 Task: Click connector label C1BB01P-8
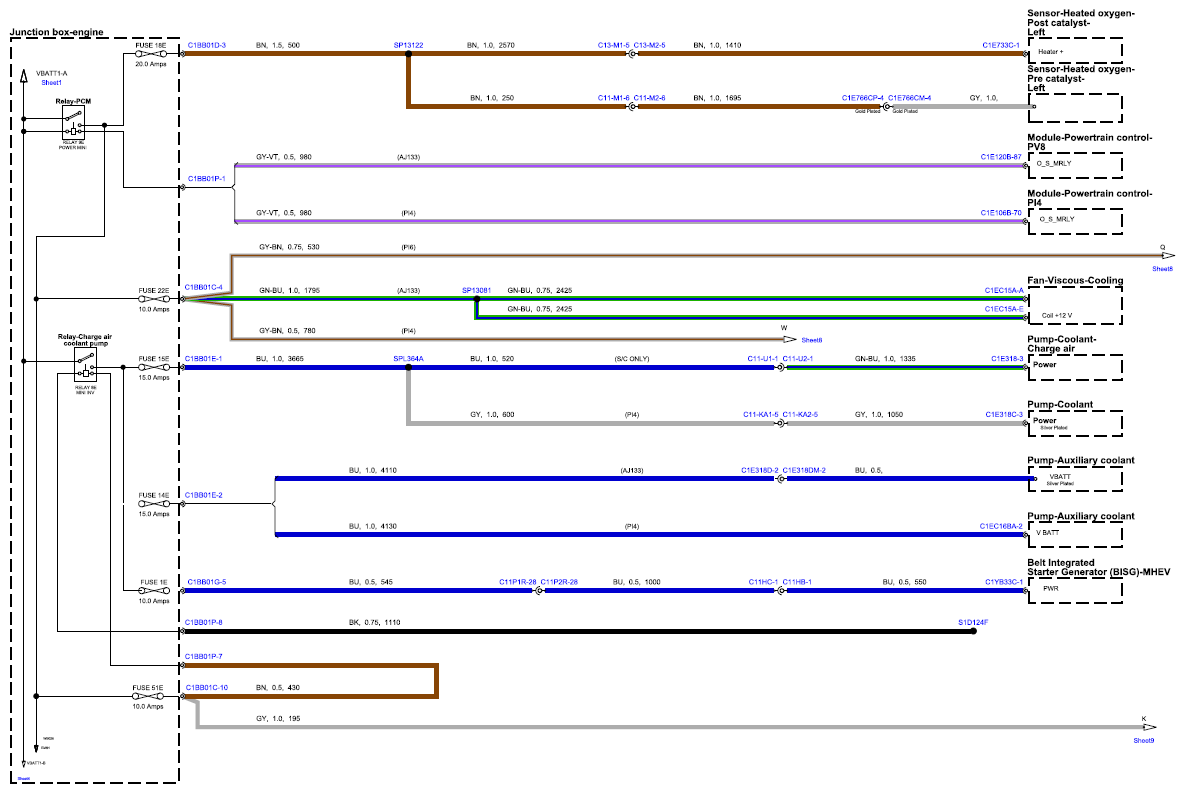[x=203, y=622]
